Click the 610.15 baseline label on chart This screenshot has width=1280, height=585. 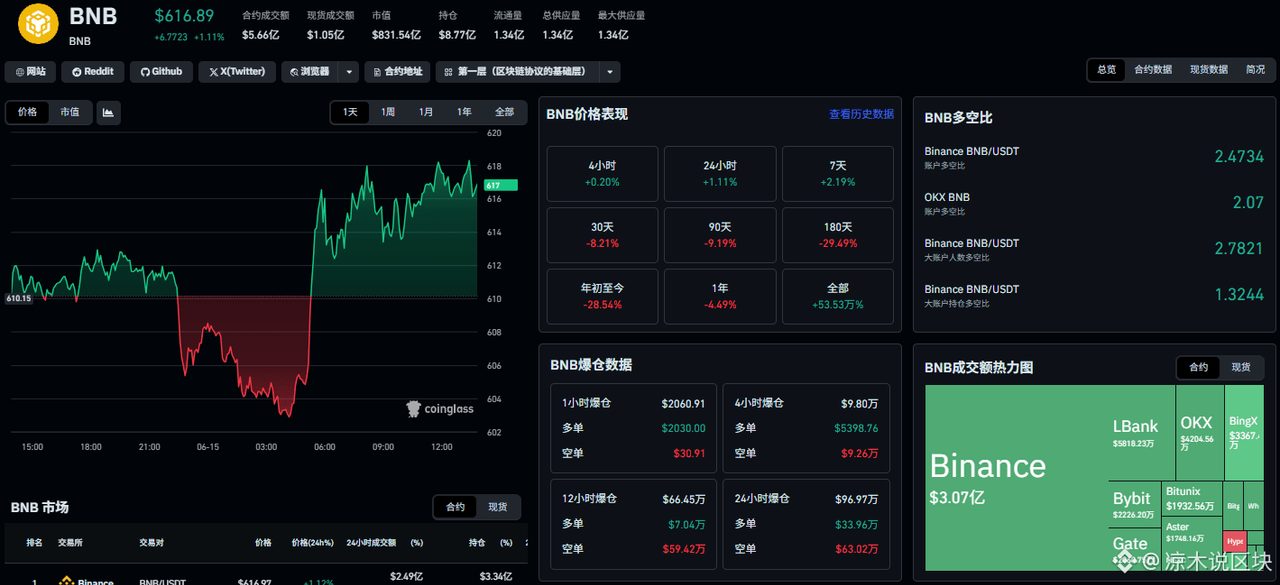(18, 298)
